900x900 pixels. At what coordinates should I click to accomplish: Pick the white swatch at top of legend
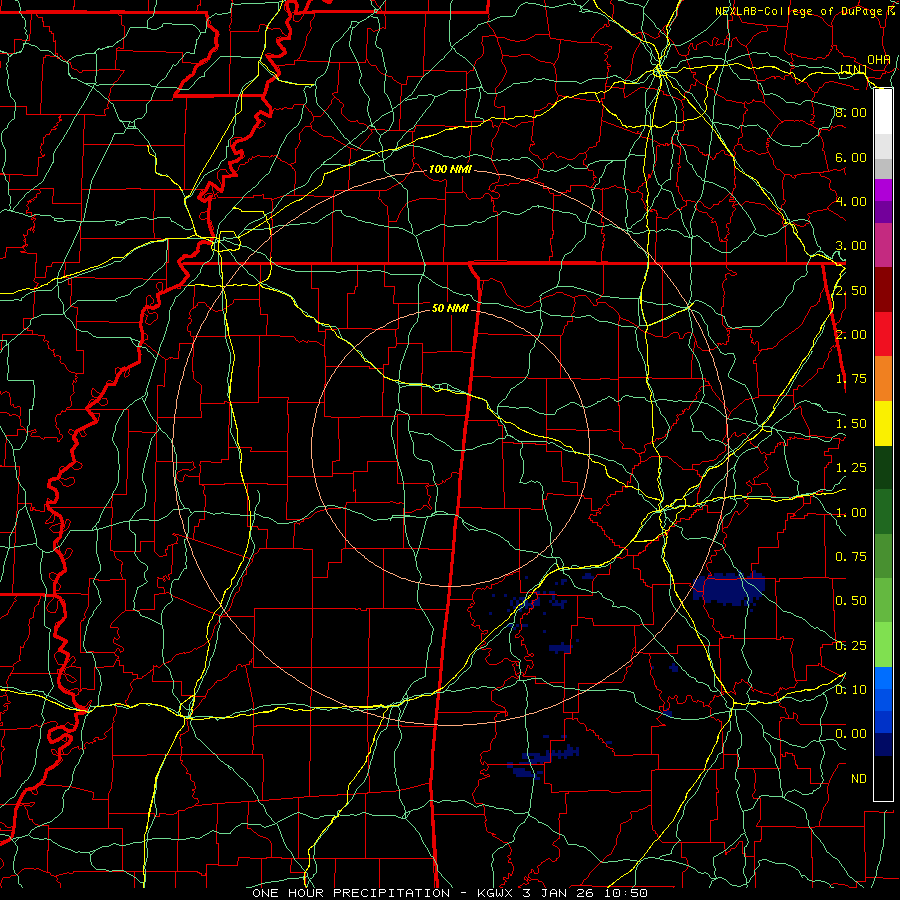(x=883, y=112)
